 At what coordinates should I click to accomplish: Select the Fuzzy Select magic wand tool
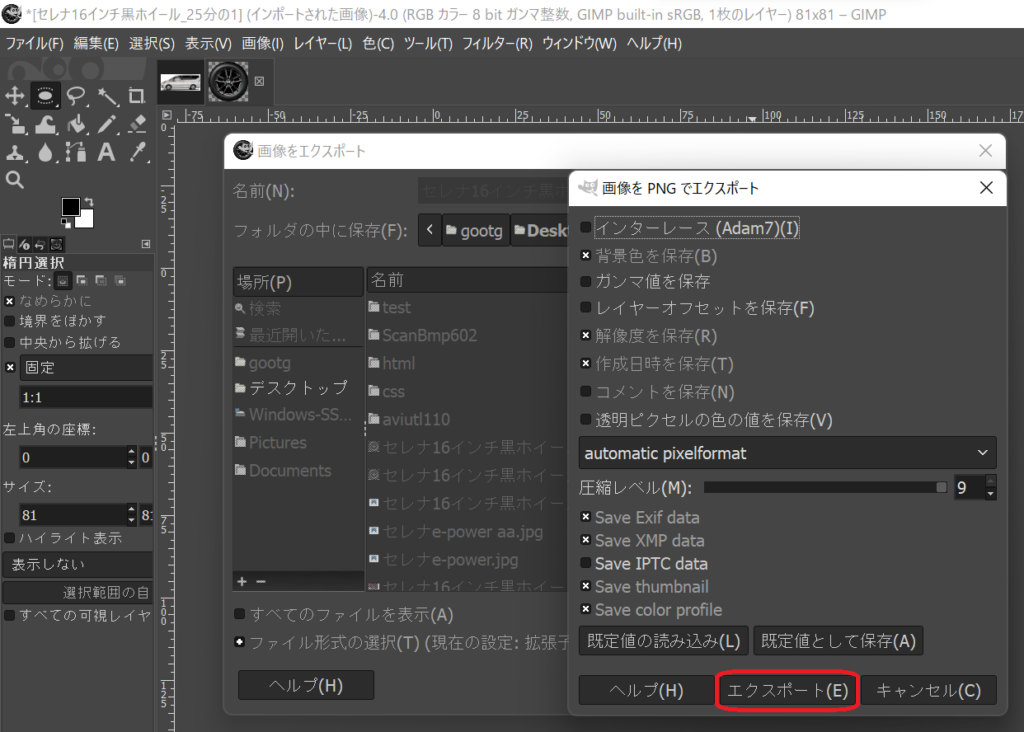[107, 96]
